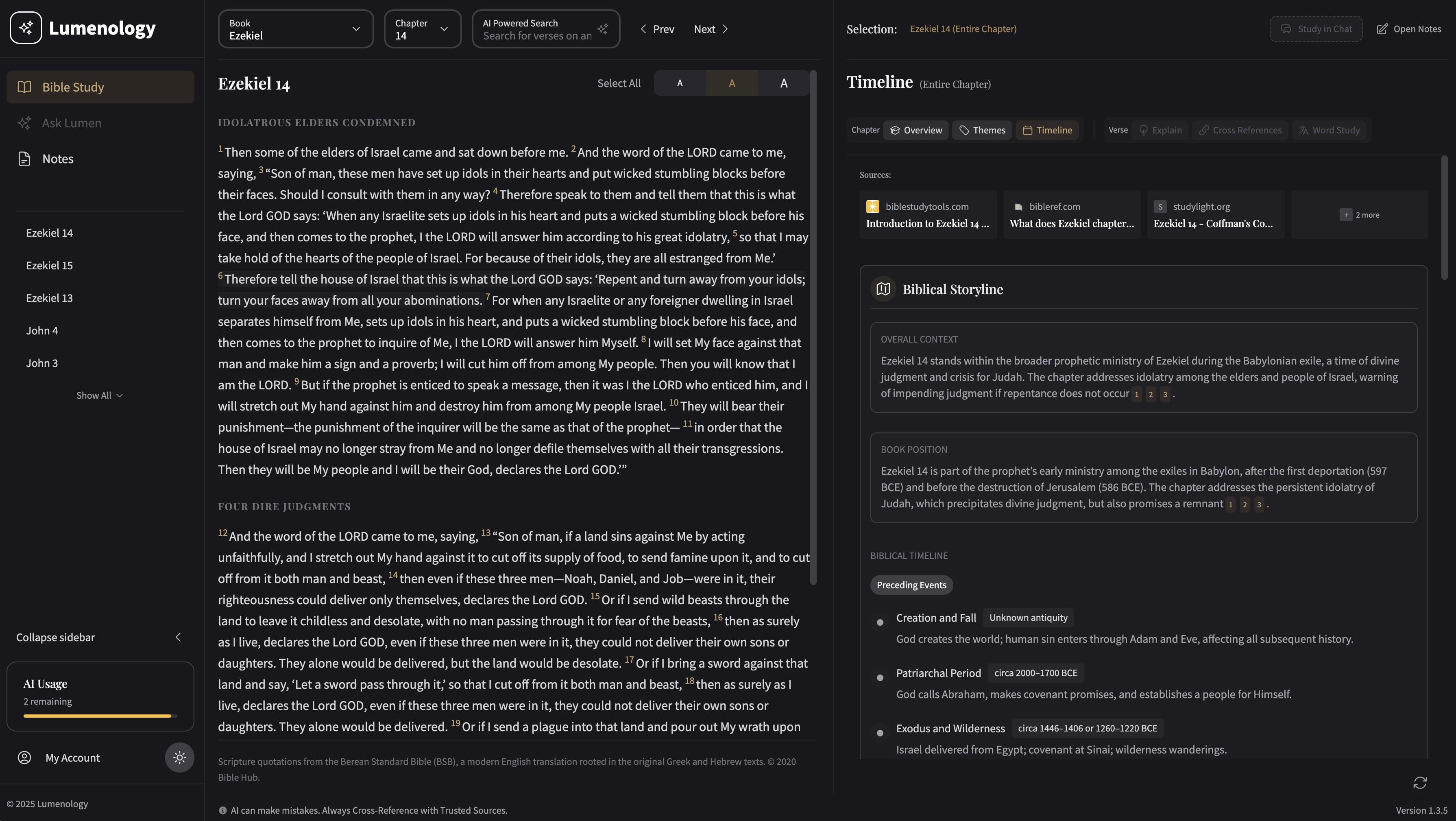Open Notes from the sidebar document icon
The width and height of the screenshot is (1456, 821).
pyautogui.click(x=24, y=159)
